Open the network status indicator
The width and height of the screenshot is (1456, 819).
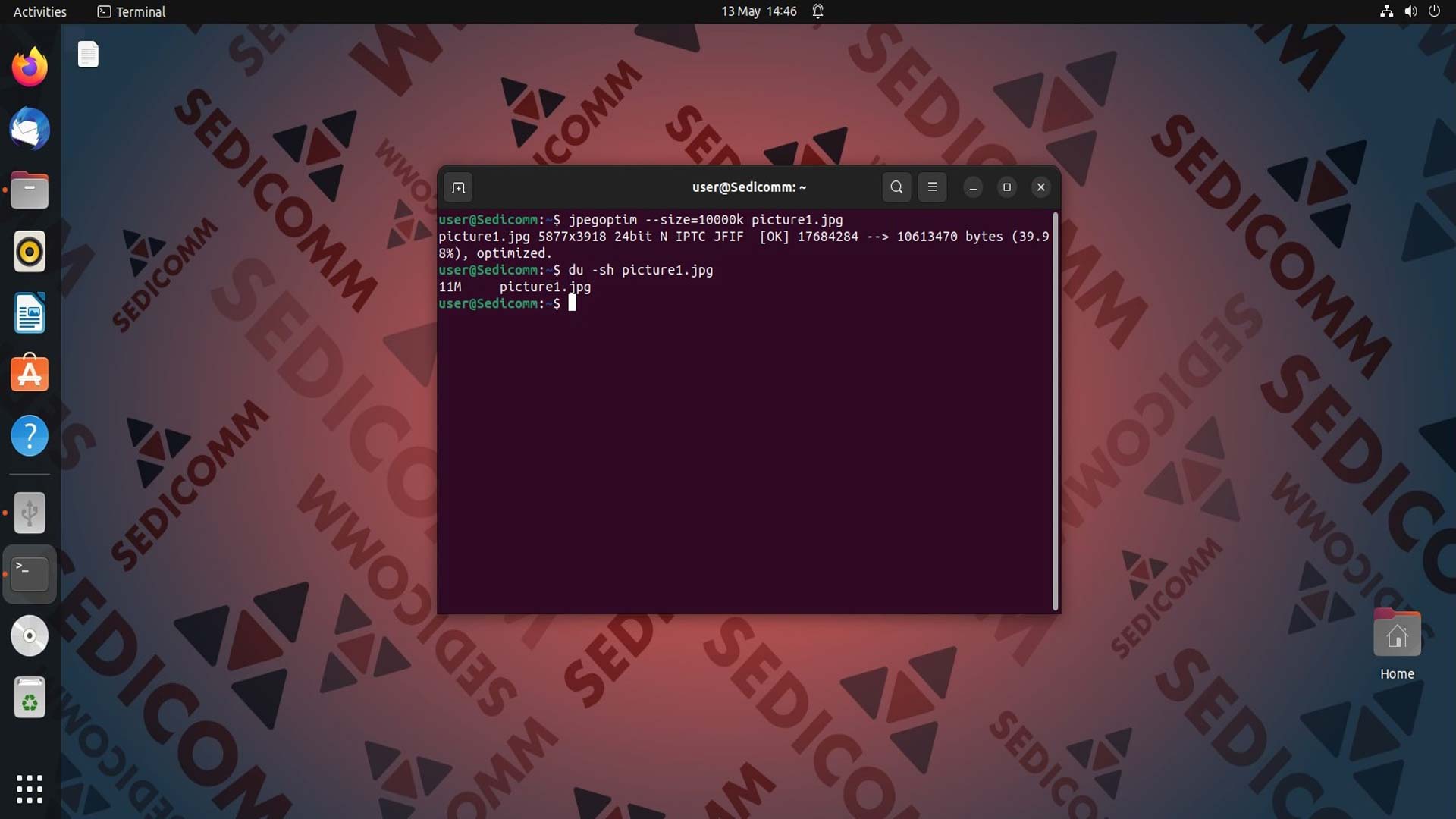pyautogui.click(x=1386, y=11)
